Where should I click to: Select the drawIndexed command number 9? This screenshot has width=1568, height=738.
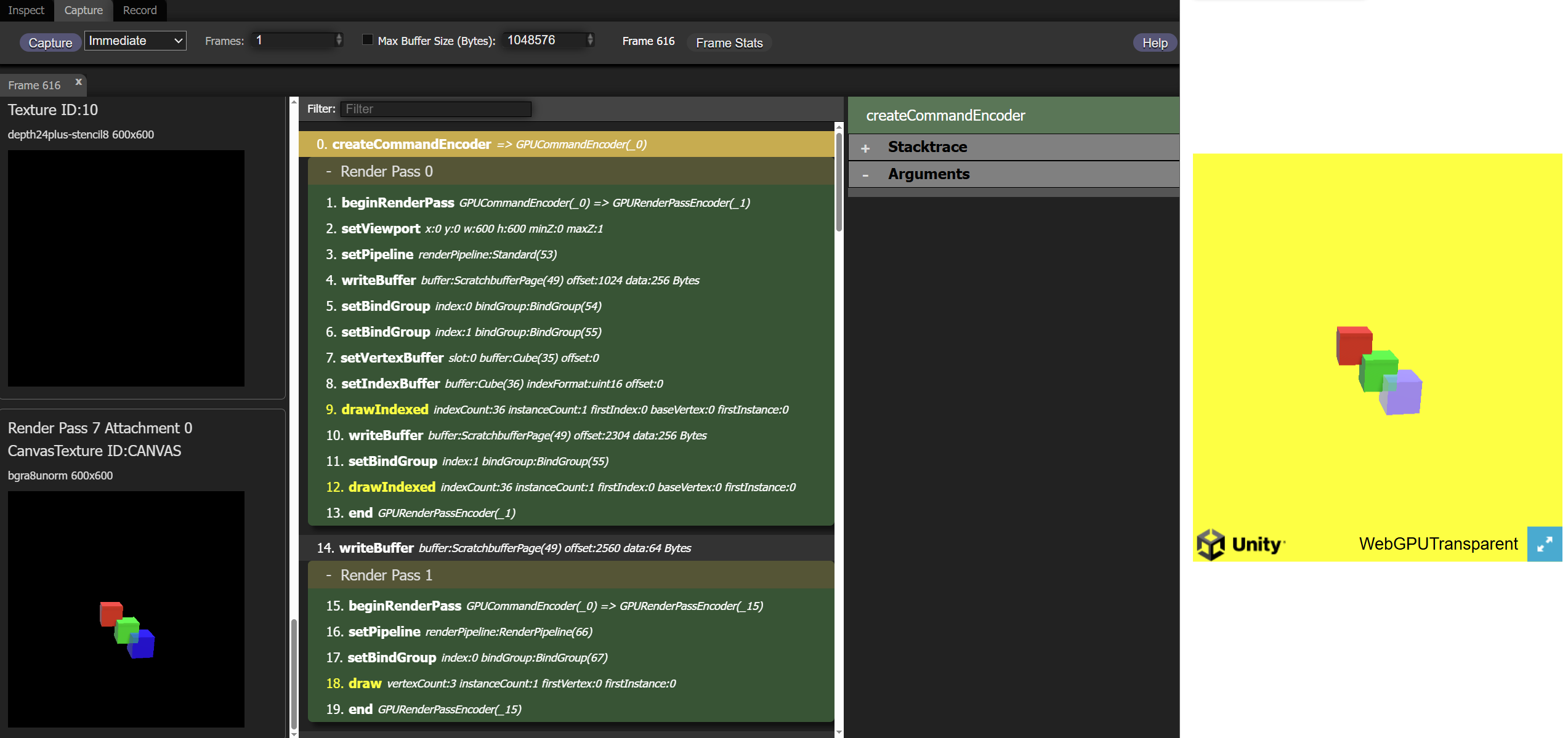(384, 409)
